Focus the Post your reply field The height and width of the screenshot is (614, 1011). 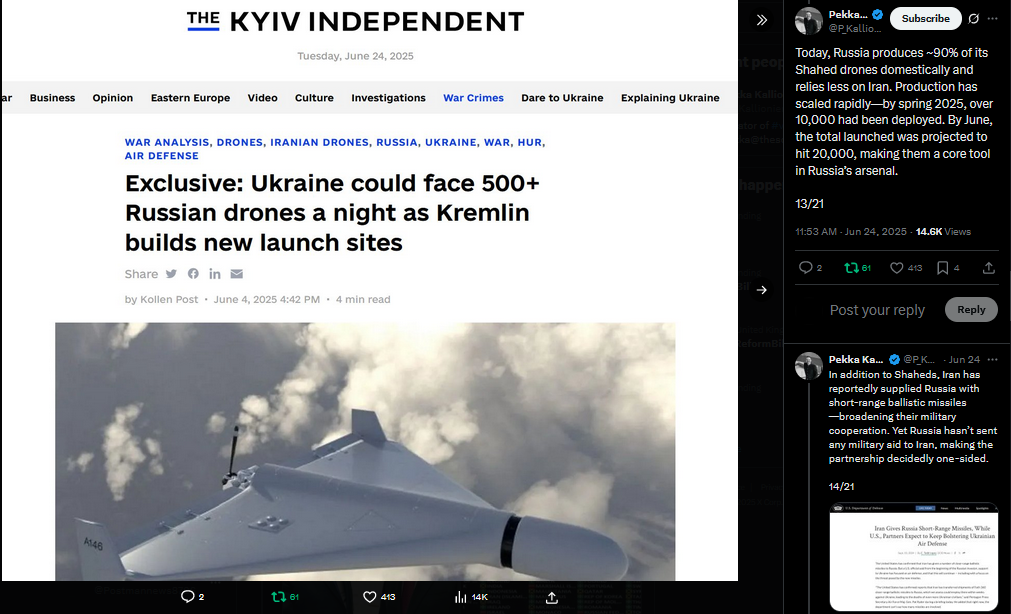click(877, 310)
